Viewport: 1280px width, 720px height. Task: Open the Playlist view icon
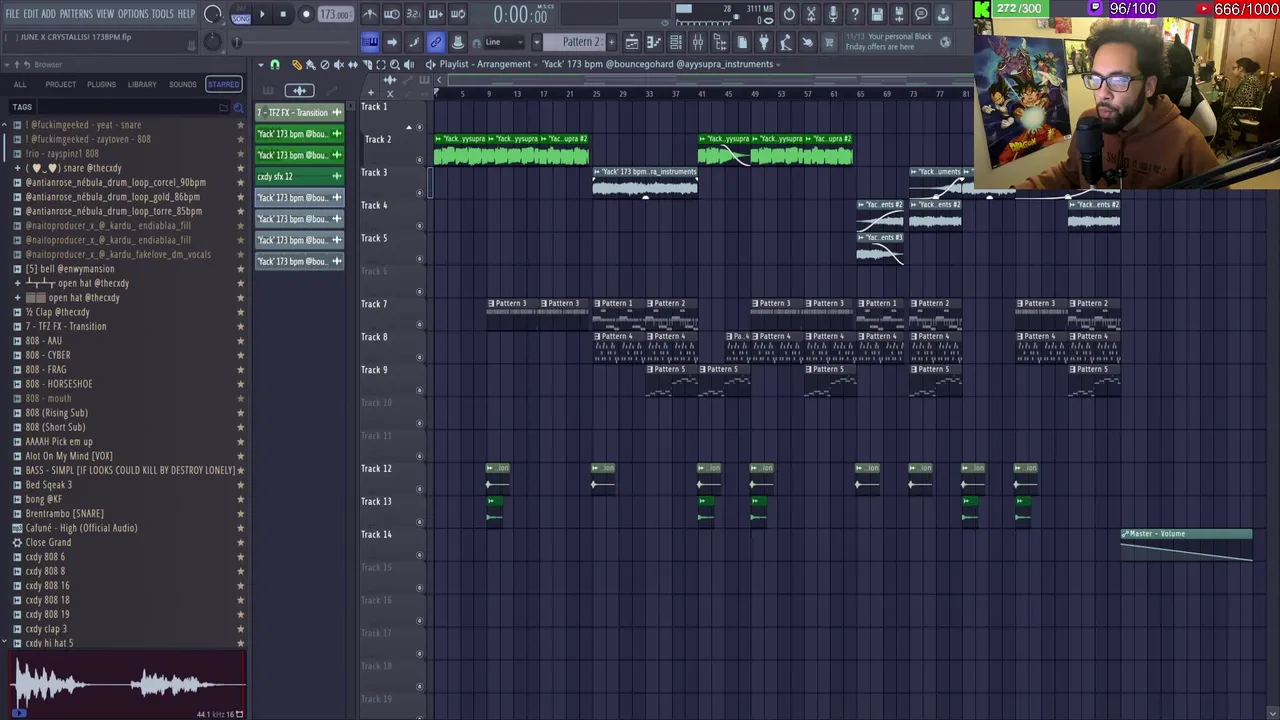(632, 42)
